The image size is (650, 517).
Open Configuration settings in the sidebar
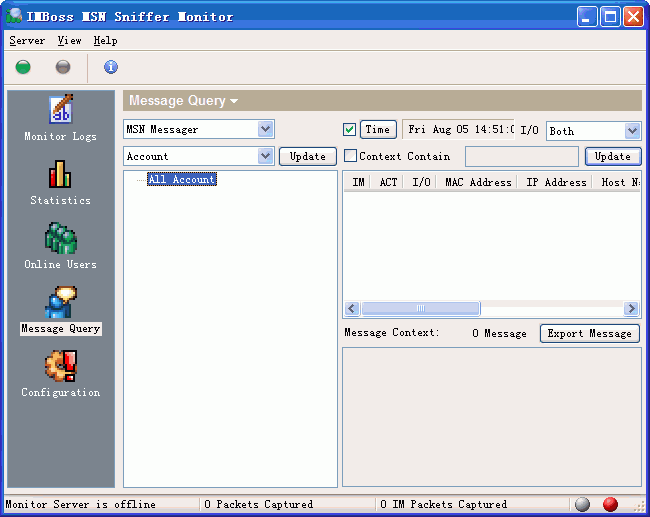[x=61, y=374]
